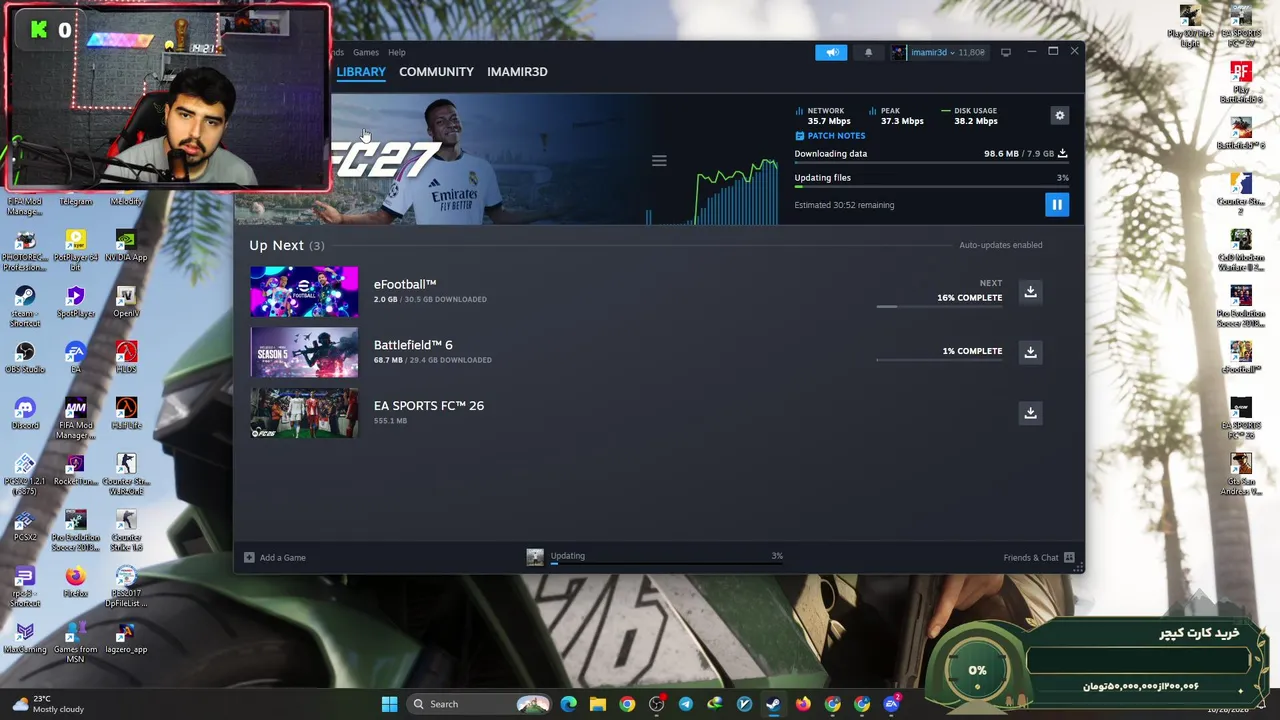Open Microsoft Edge from taskbar
Viewport: 1280px width, 720px height.
(x=568, y=704)
